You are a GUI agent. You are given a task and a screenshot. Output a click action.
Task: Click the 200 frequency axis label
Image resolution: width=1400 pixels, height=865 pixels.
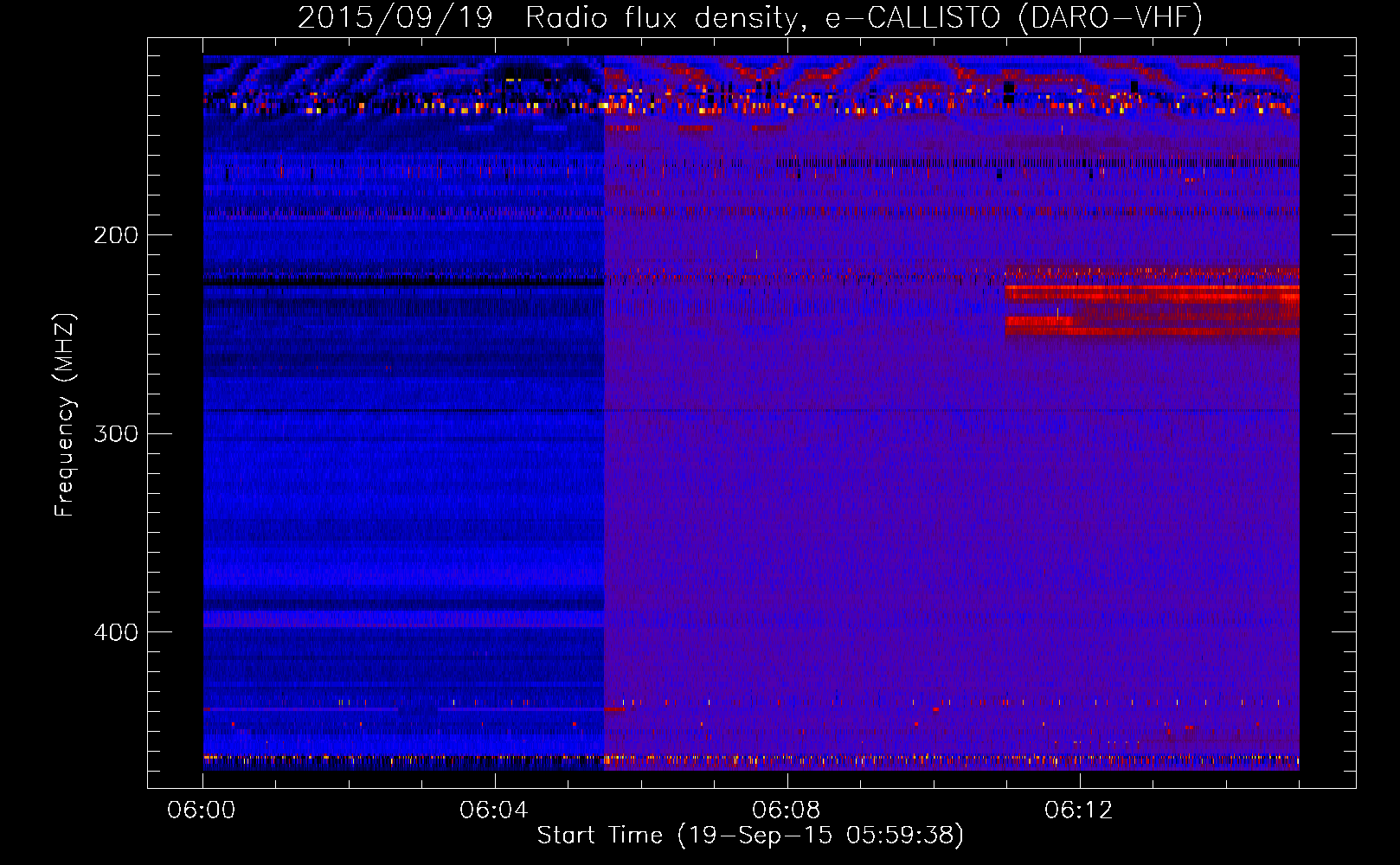coord(116,235)
